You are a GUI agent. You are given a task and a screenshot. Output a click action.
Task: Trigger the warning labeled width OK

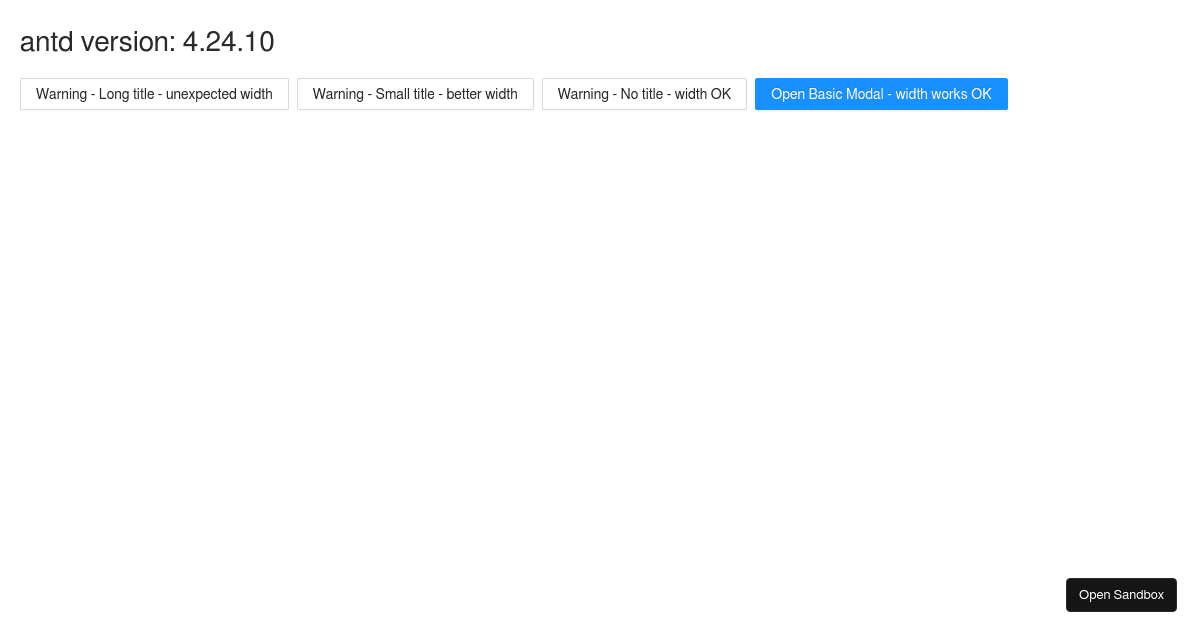[x=644, y=94]
